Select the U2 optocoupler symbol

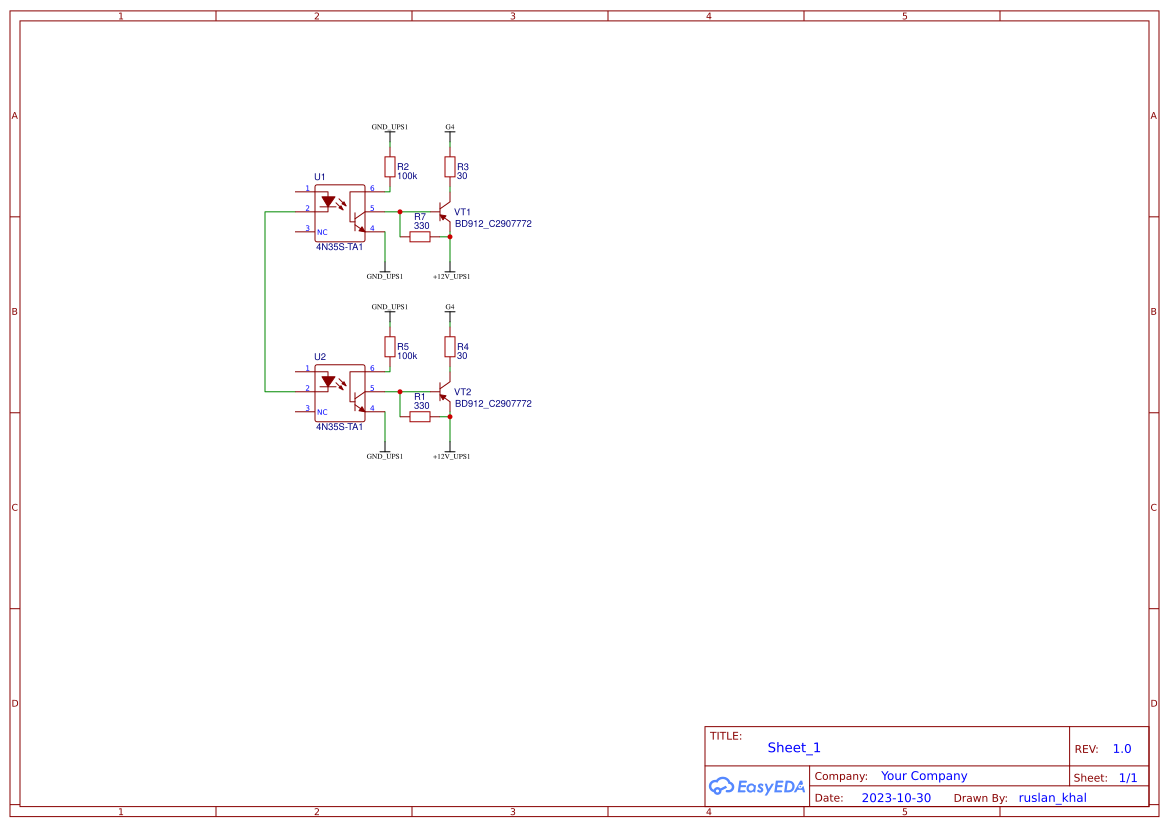click(x=340, y=391)
